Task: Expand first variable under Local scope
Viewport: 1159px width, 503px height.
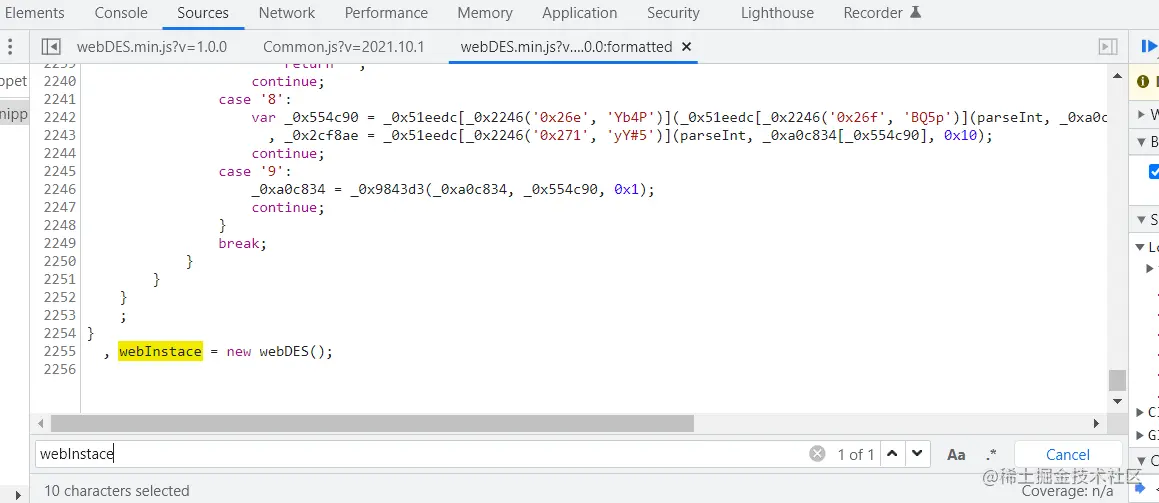Action: (1150, 267)
